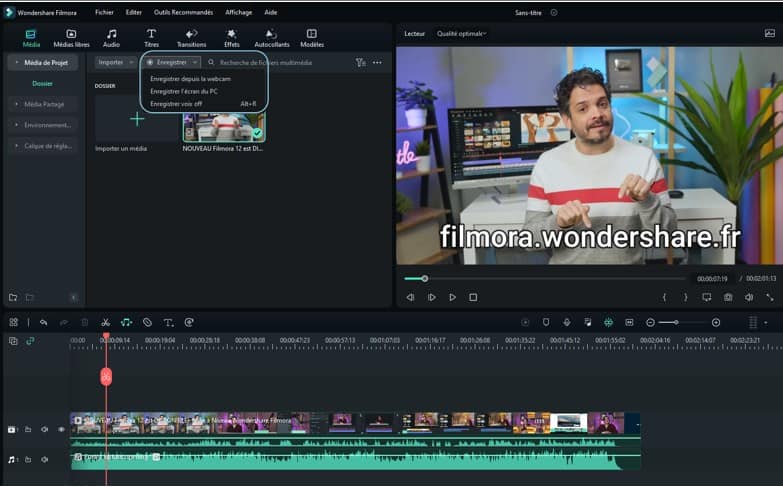This screenshot has height=487, width=783.
Task: Hide the video track with eye icon
Action: pos(61,430)
